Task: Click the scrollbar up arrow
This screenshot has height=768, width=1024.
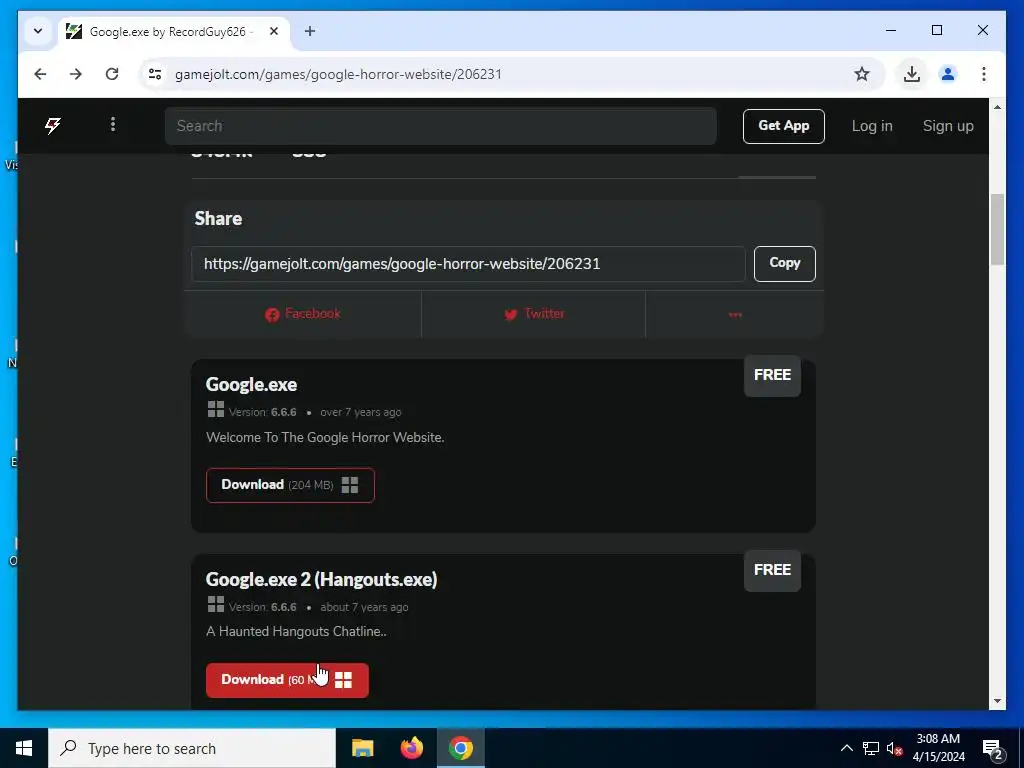Action: [x=997, y=106]
